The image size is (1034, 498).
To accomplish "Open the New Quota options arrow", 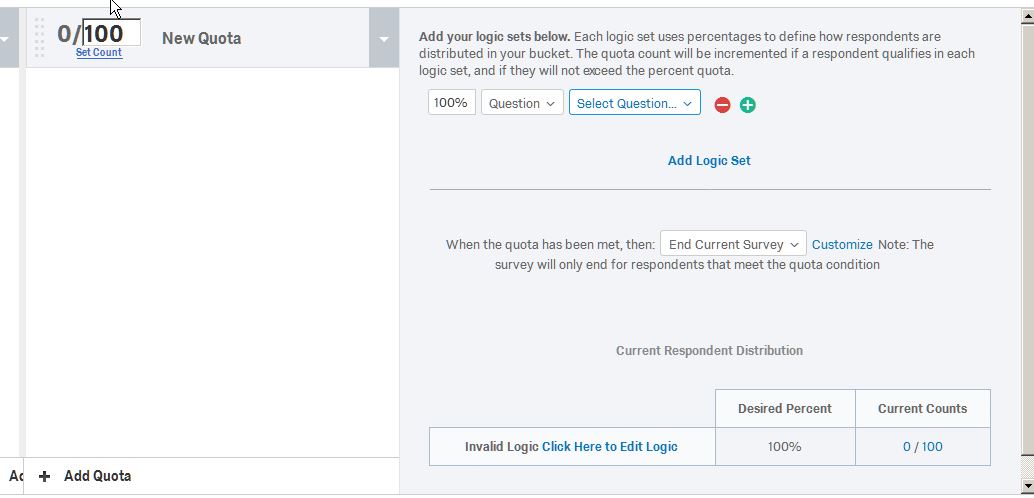I will (384, 39).
